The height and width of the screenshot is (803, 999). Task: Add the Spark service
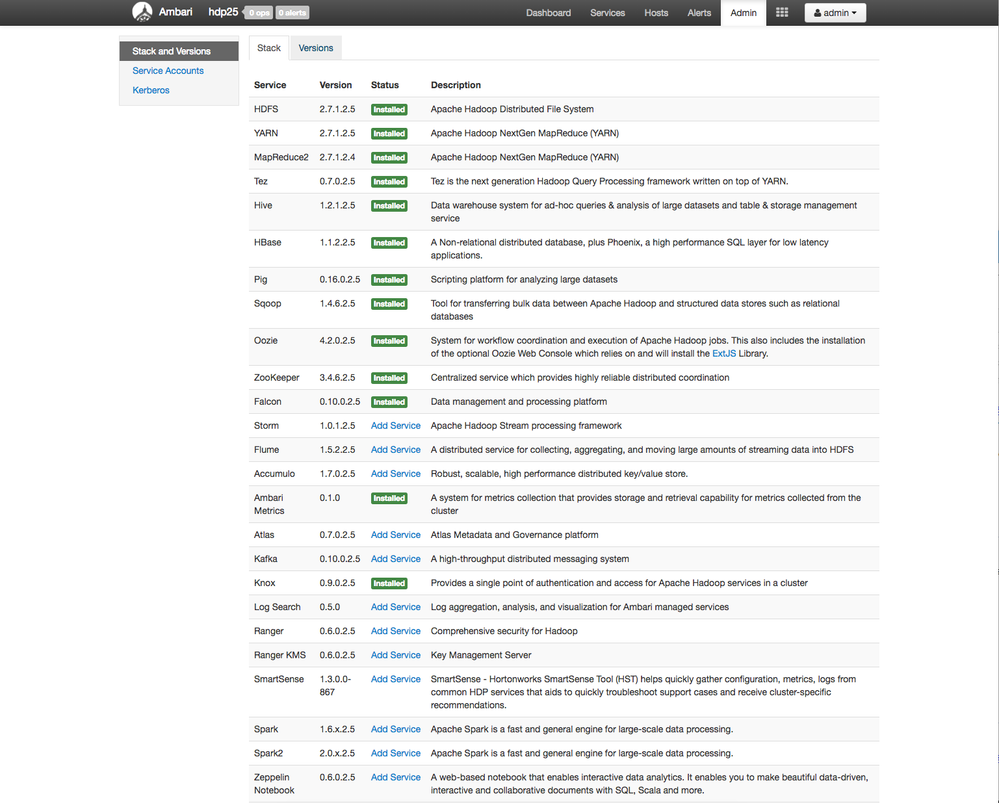point(396,729)
